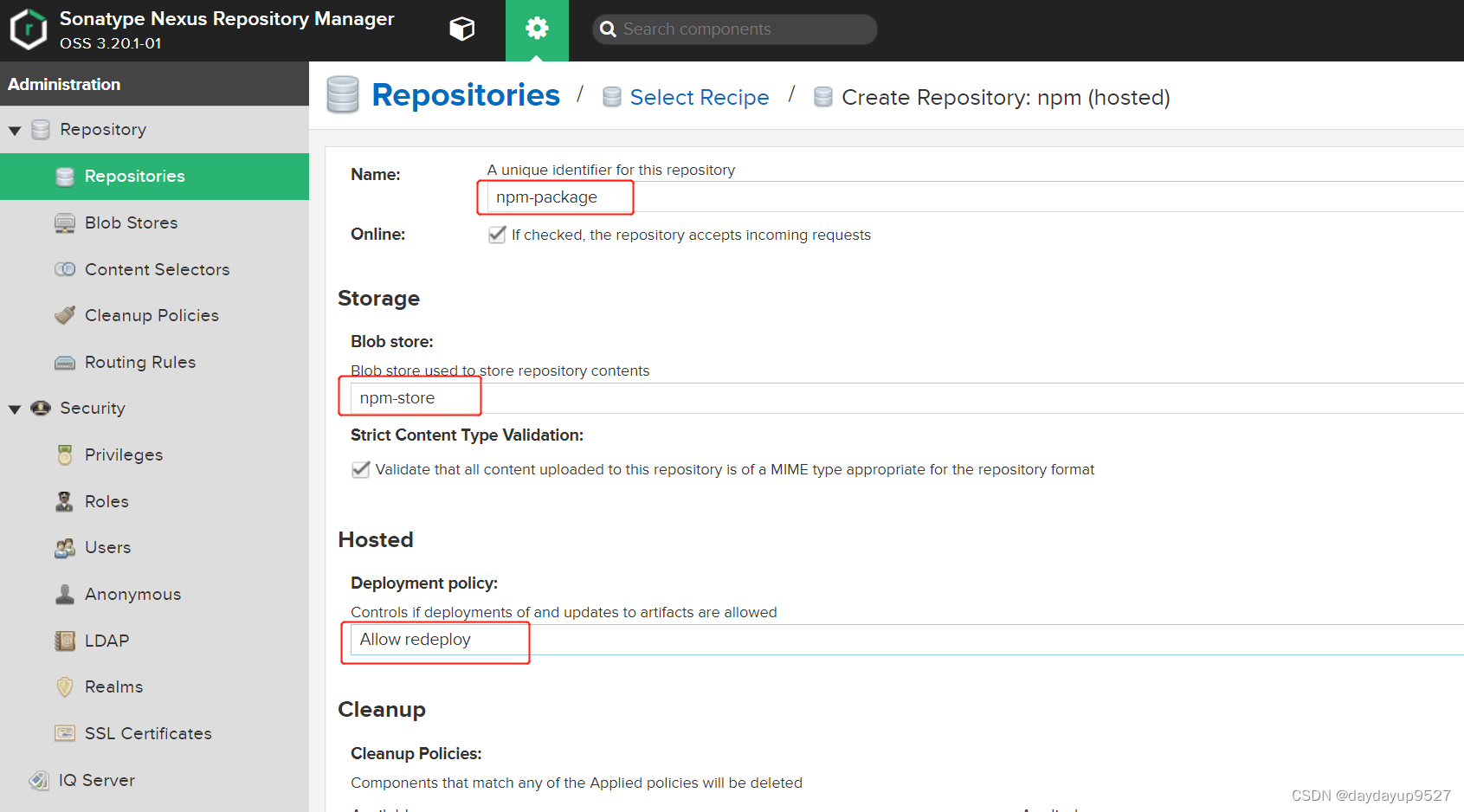The width and height of the screenshot is (1464, 812).
Task: Collapse the Repository tree section
Action: tap(15, 131)
